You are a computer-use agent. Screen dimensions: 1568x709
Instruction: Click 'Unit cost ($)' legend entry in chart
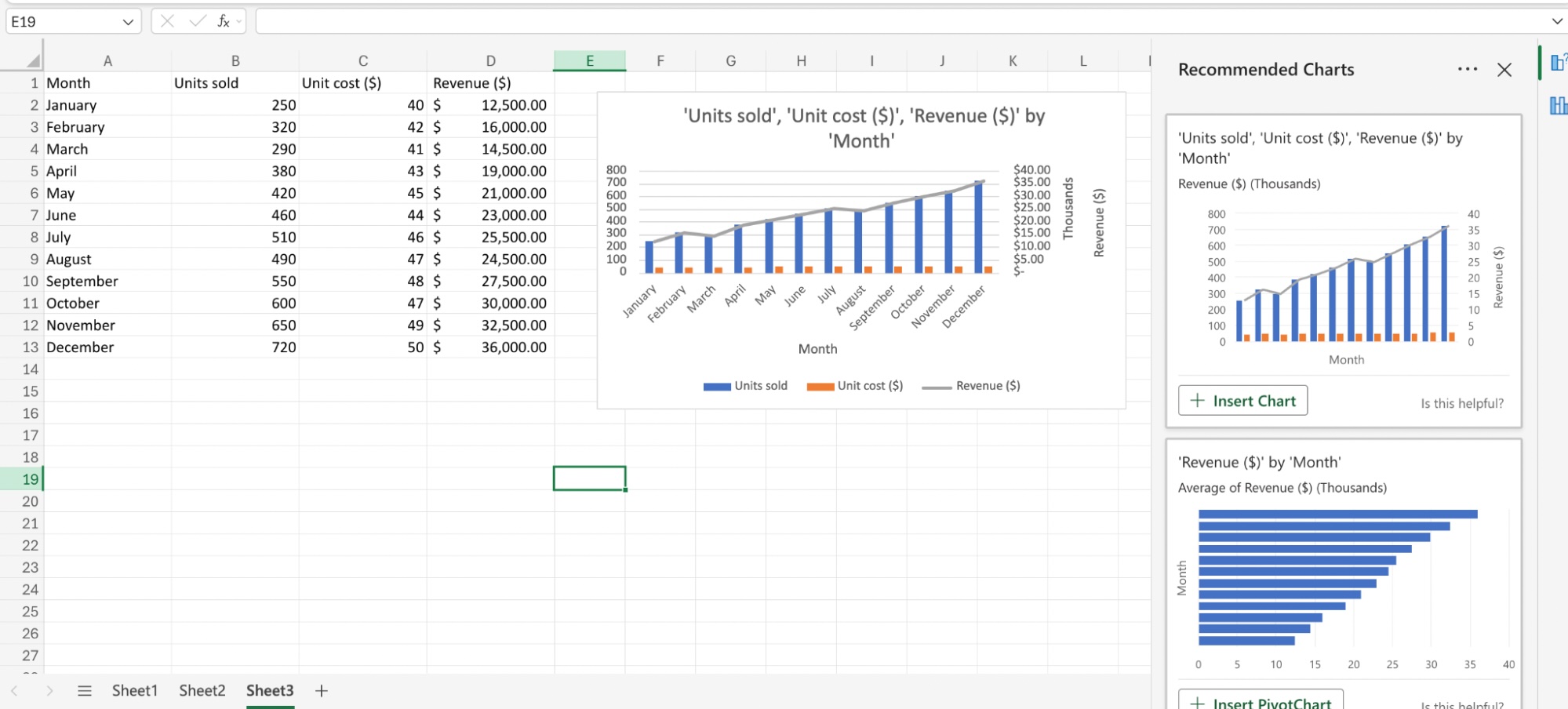(x=855, y=386)
